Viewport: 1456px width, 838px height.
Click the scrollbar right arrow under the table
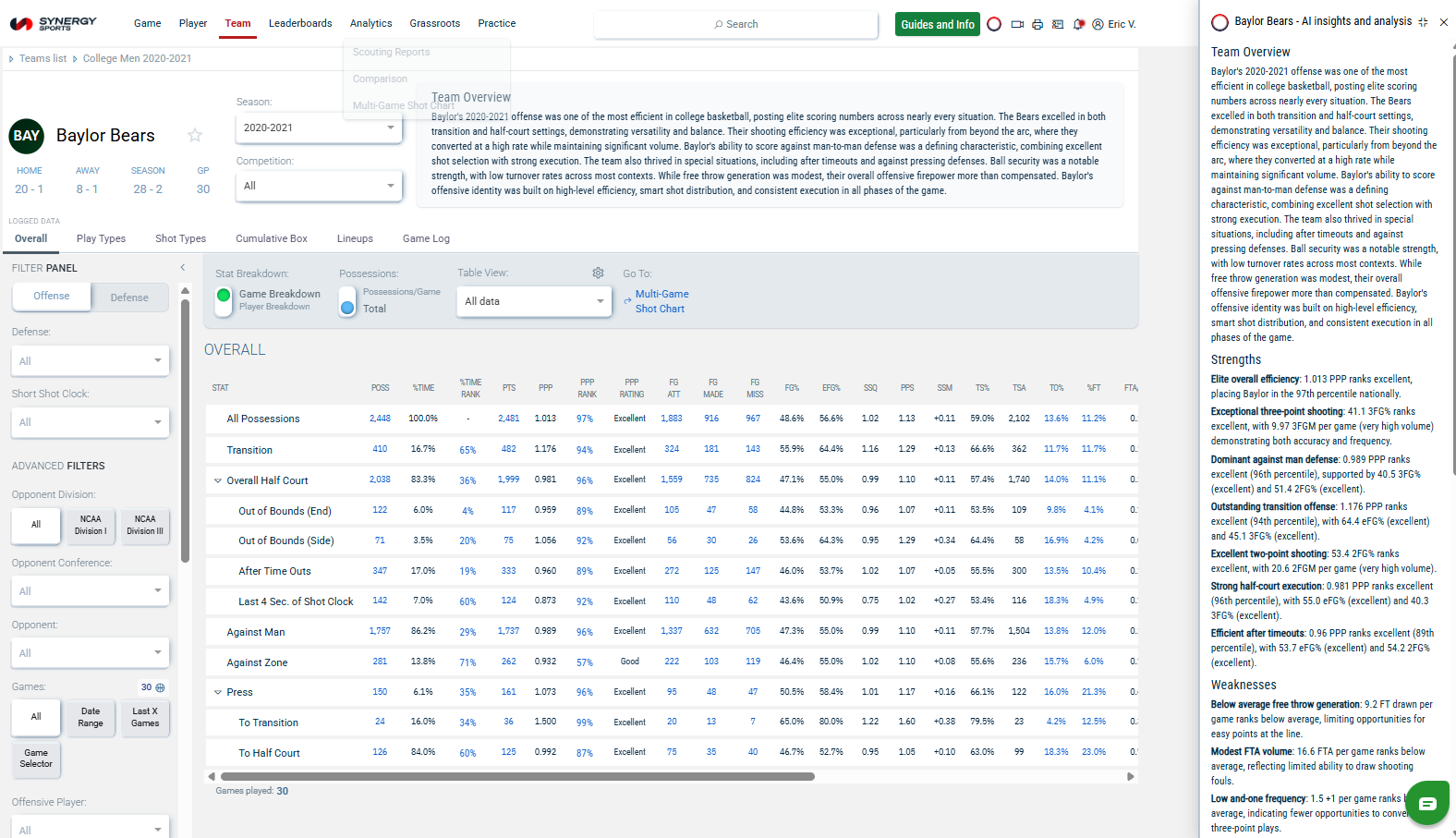tap(1130, 776)
